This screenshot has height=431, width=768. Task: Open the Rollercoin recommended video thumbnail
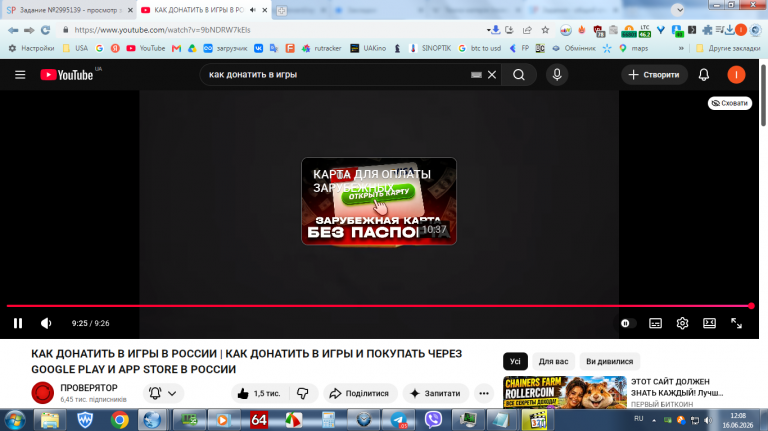(565, 392)
